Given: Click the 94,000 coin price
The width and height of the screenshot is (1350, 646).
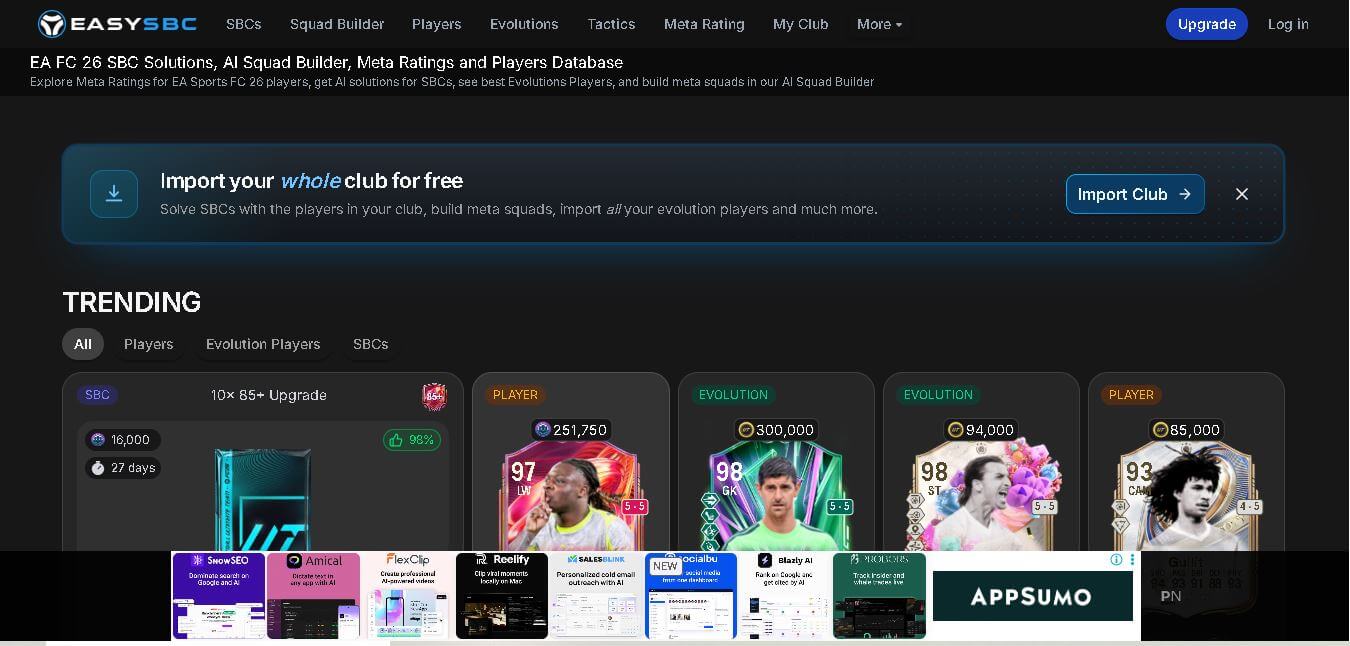Looking at the screenshot, I should coord(981,430).
